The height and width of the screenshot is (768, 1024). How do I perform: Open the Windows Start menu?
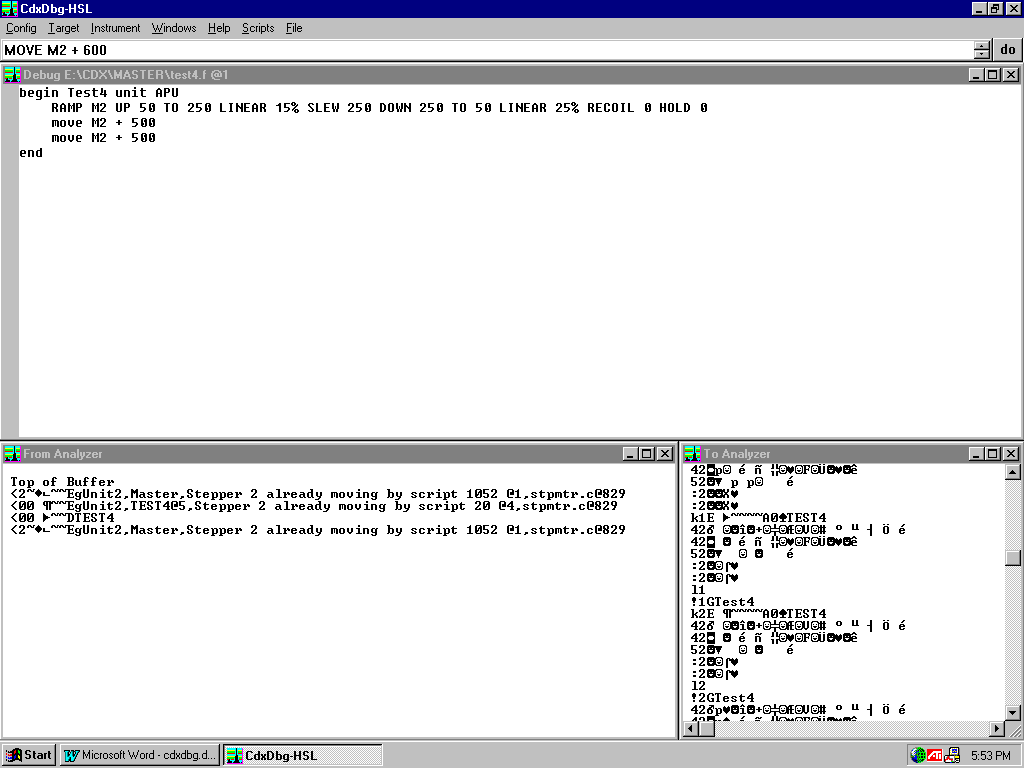click(29, 755)
